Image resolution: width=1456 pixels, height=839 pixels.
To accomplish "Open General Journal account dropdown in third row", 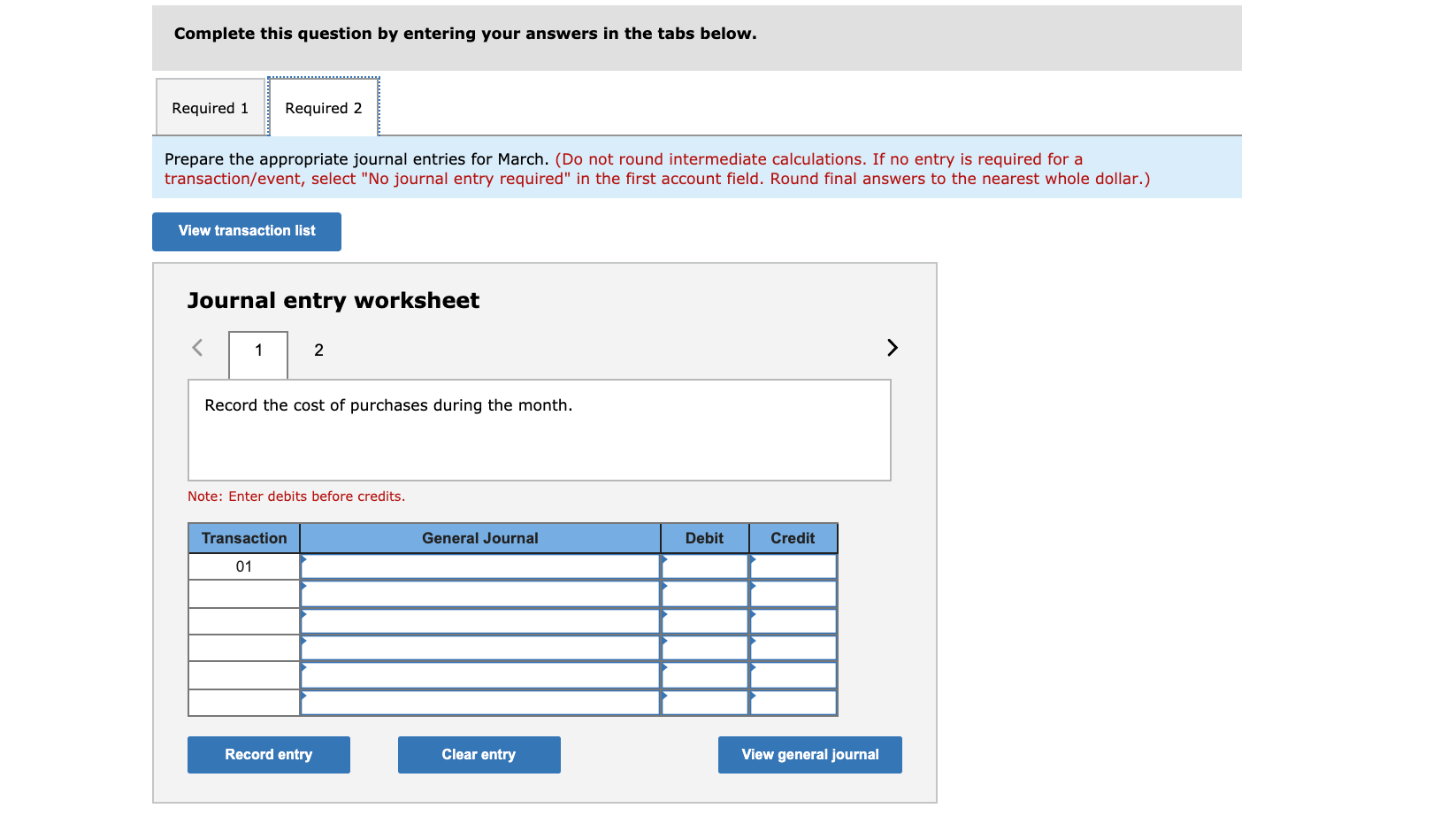I will (480, 621).
